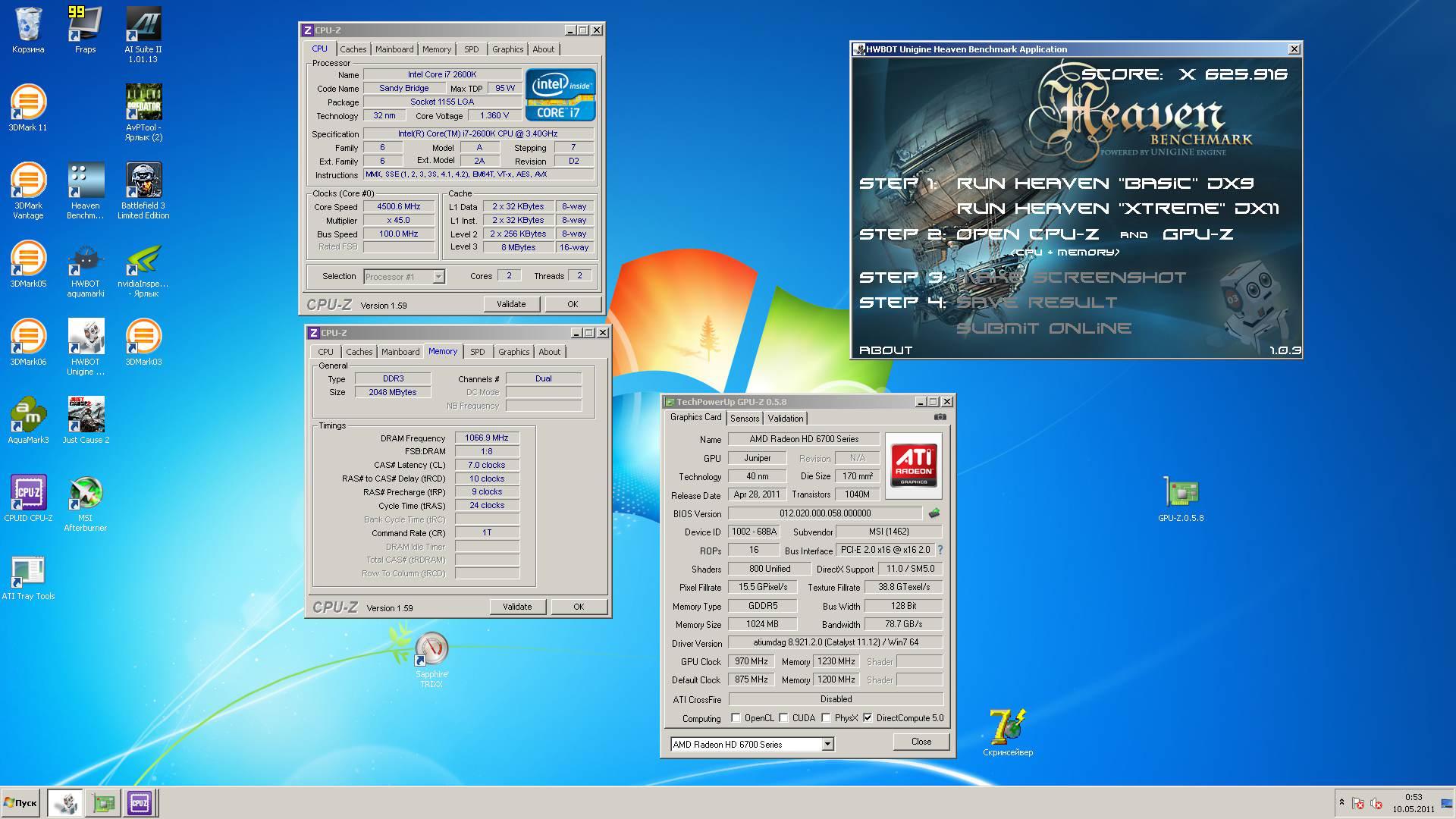Open the AMD Radeon HD 6700 Series dropdown

827,745
